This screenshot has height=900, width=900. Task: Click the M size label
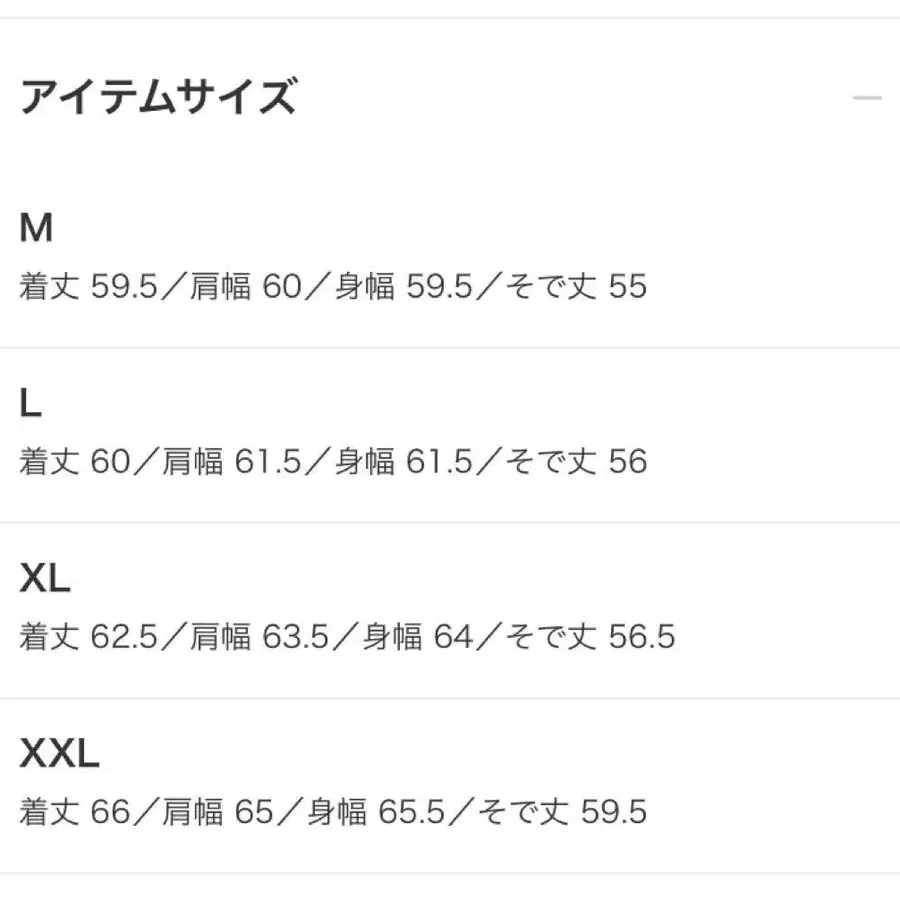(x=33, y=228)
